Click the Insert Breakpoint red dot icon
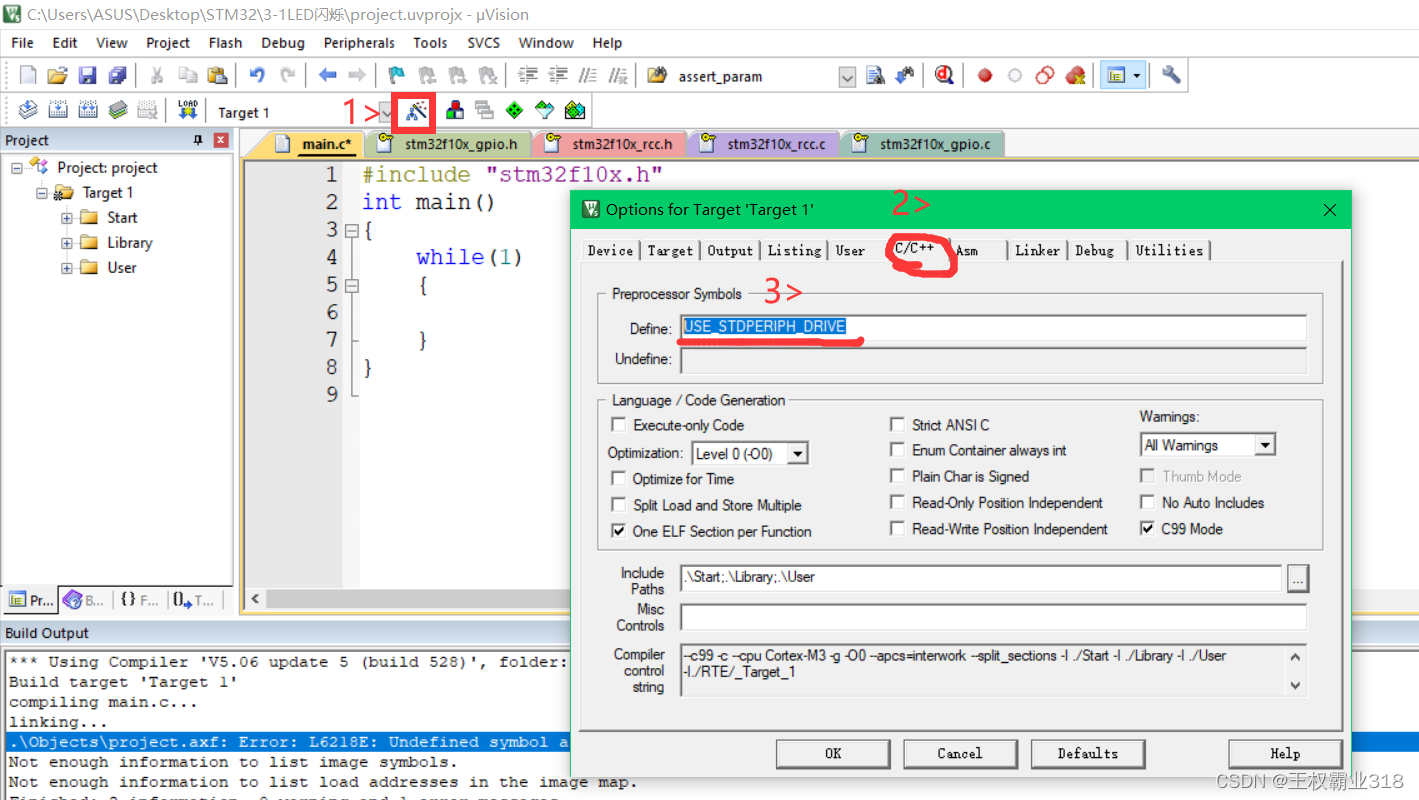The width and height of the screenshot is (1419, 800). (x=985, y=74)
